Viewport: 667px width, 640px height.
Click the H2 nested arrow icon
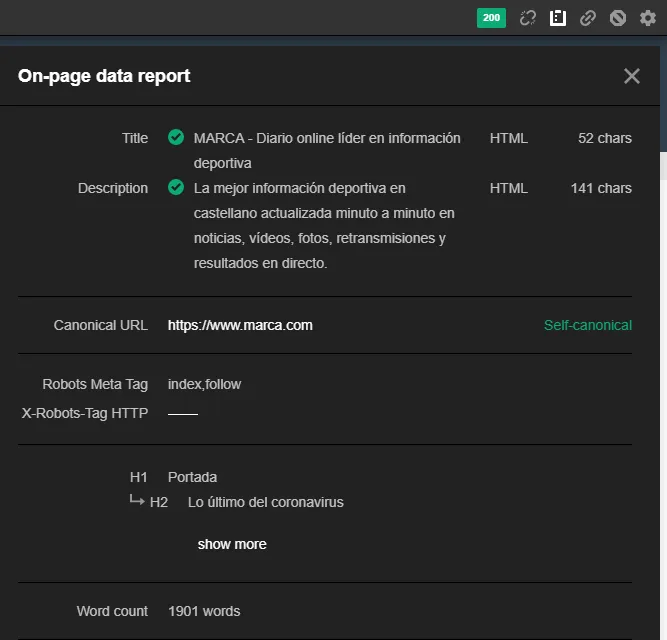point(137,500)
